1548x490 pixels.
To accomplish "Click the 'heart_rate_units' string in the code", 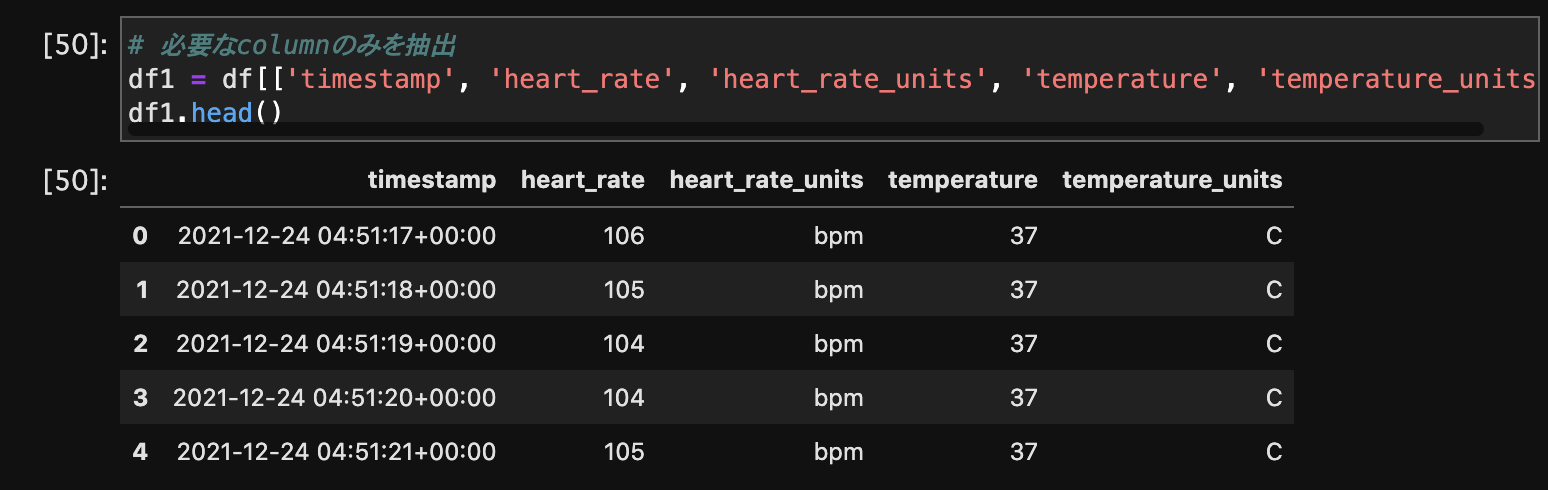I will 841,79.
